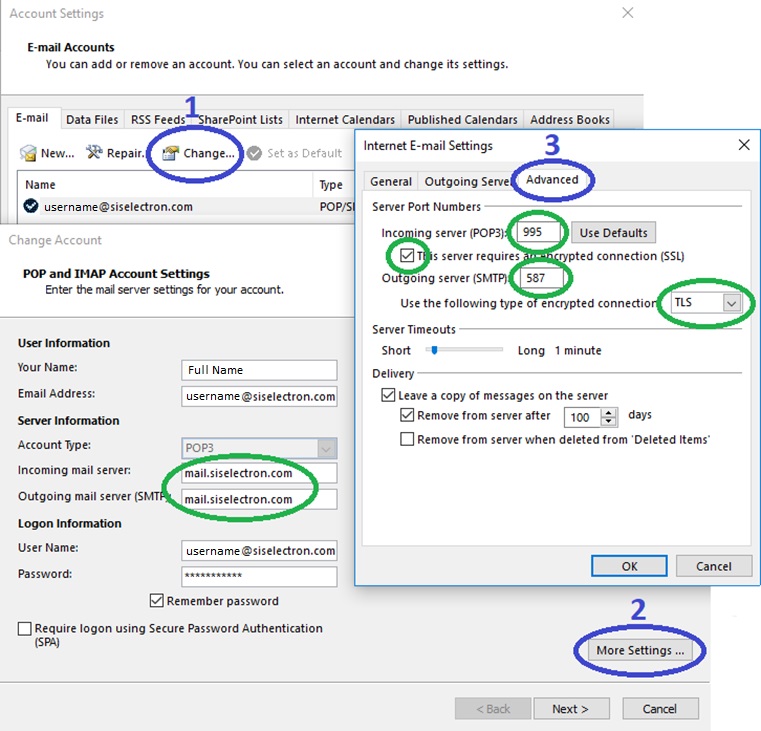Image resolution: width=761 pixels, height=731 pixels.
Task: Click the Incoming mail server field
Action: [x=259, y=473]
